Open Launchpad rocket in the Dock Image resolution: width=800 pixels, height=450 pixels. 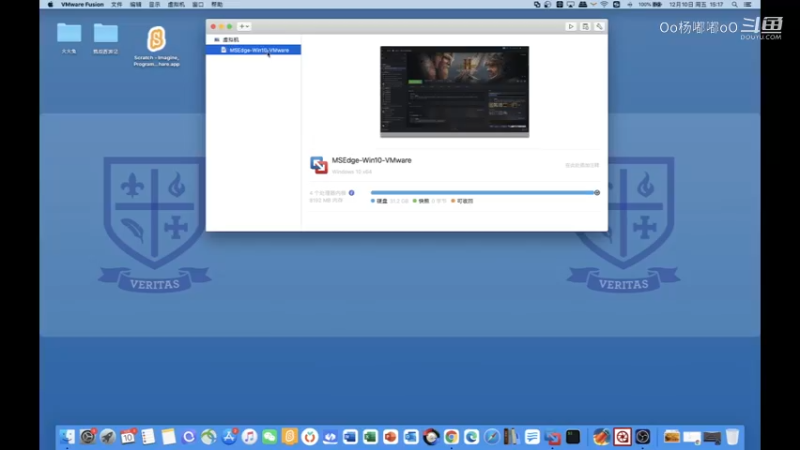pyautogui.click(x=108, y=437)
